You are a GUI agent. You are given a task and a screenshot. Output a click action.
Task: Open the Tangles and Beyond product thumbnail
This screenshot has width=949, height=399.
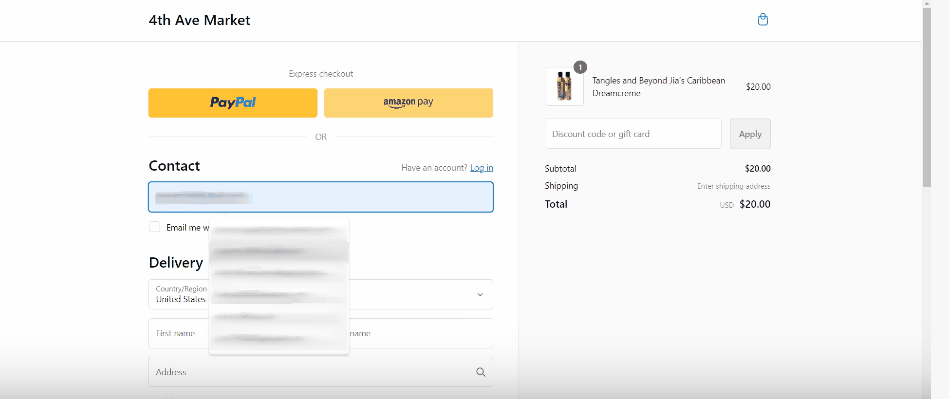[x=564, y=87]
